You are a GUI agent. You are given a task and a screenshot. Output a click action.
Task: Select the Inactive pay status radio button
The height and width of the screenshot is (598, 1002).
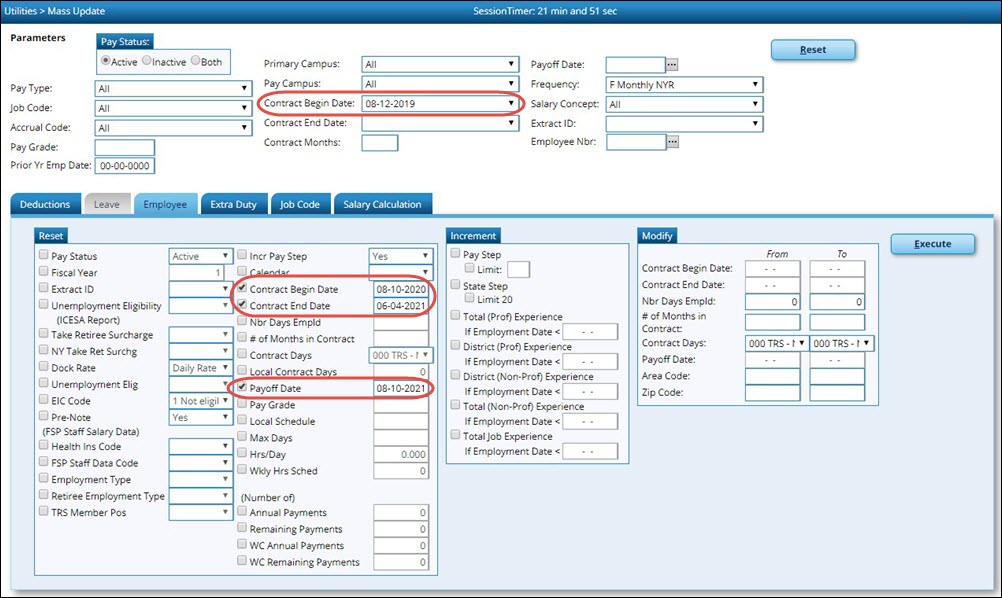[x=147, y=61]
